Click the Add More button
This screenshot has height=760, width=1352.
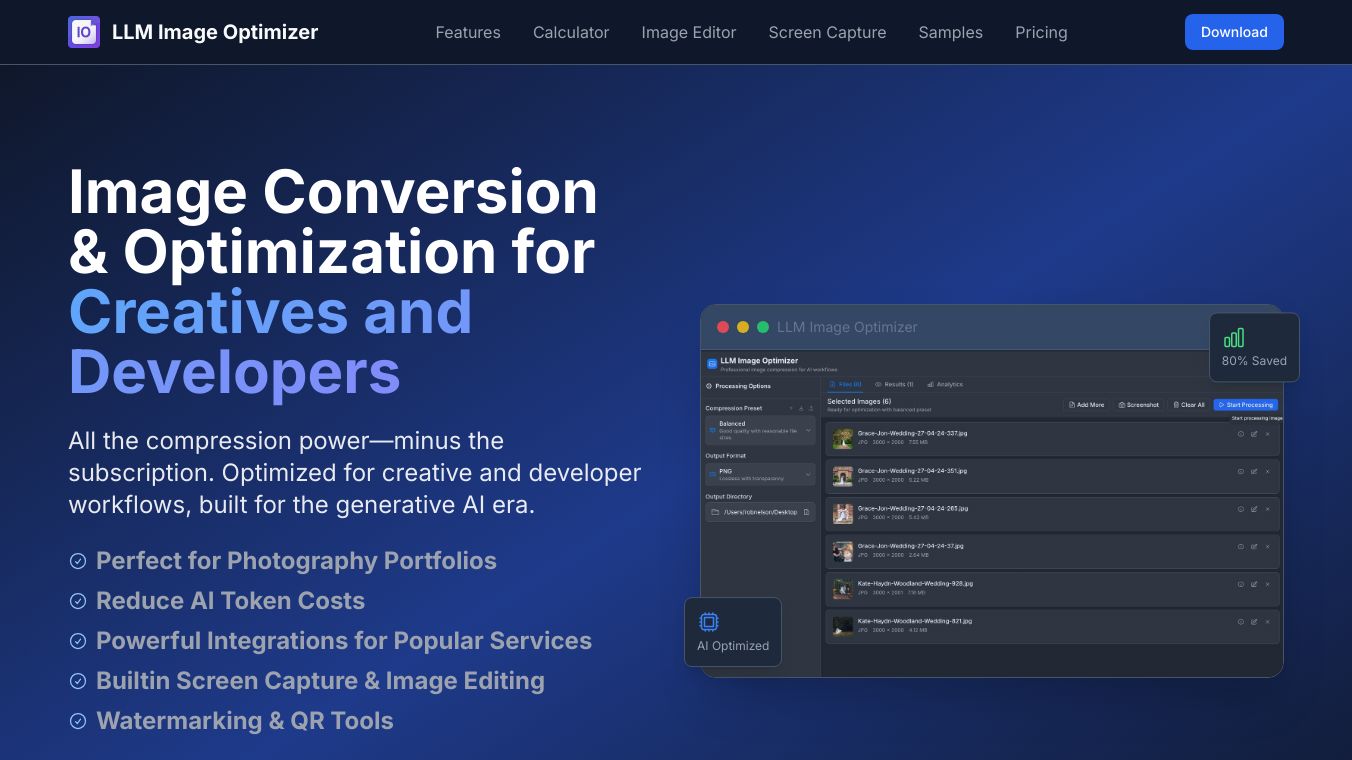(x=1087, y=405)
